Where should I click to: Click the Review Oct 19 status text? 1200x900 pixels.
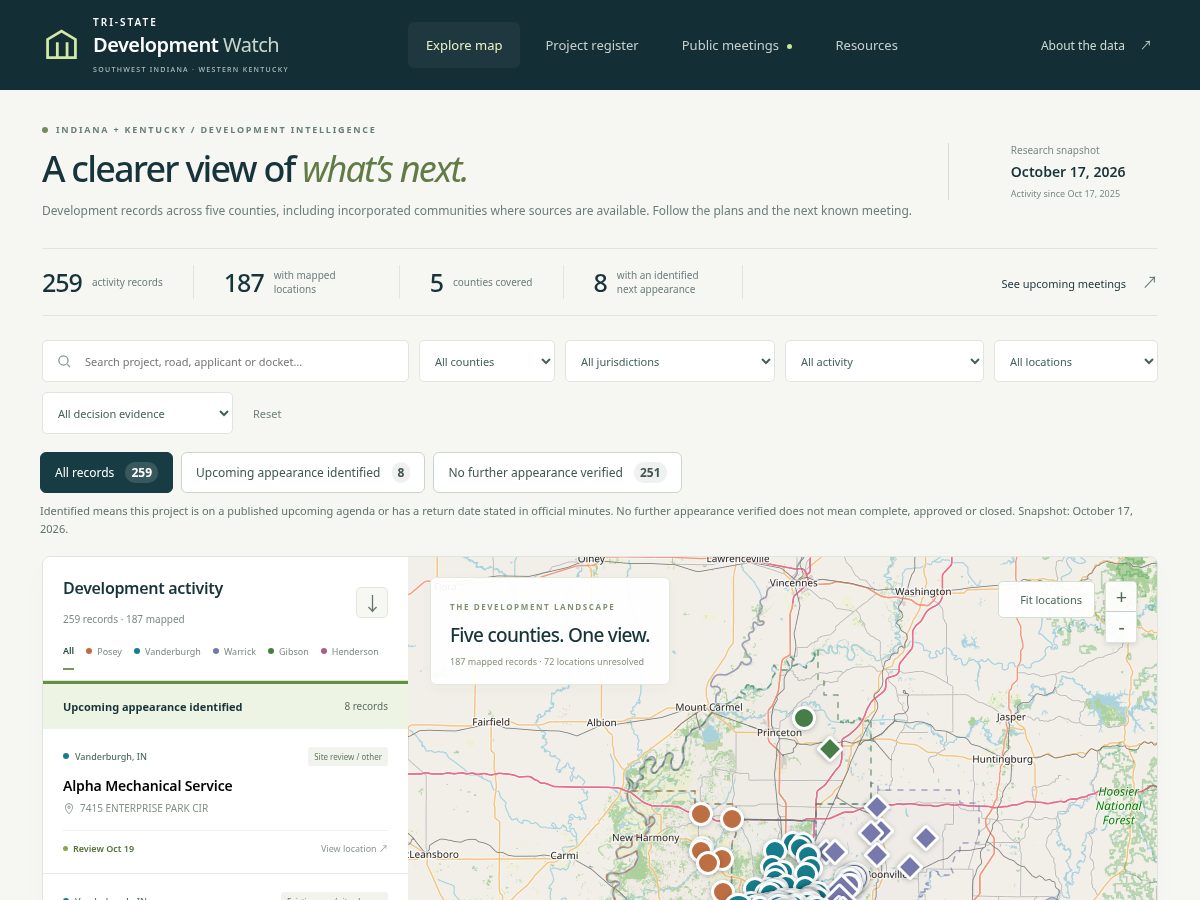[x=103, y=848]
